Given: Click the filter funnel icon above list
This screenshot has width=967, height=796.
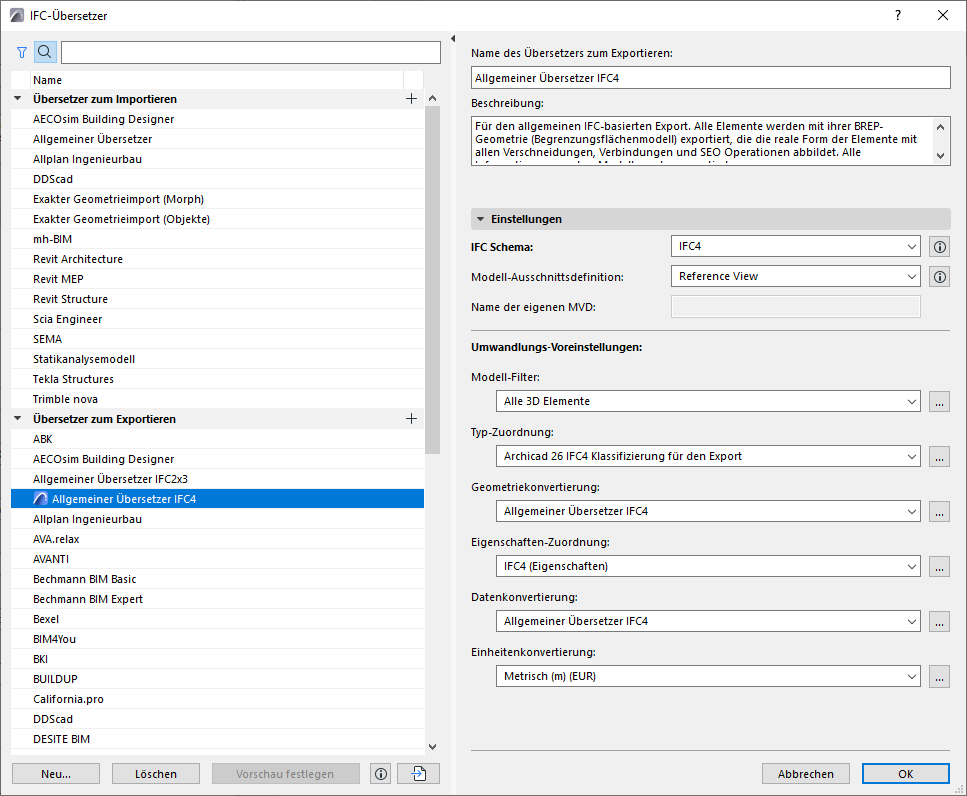Looking at the screenshot, I should point(22,53).
